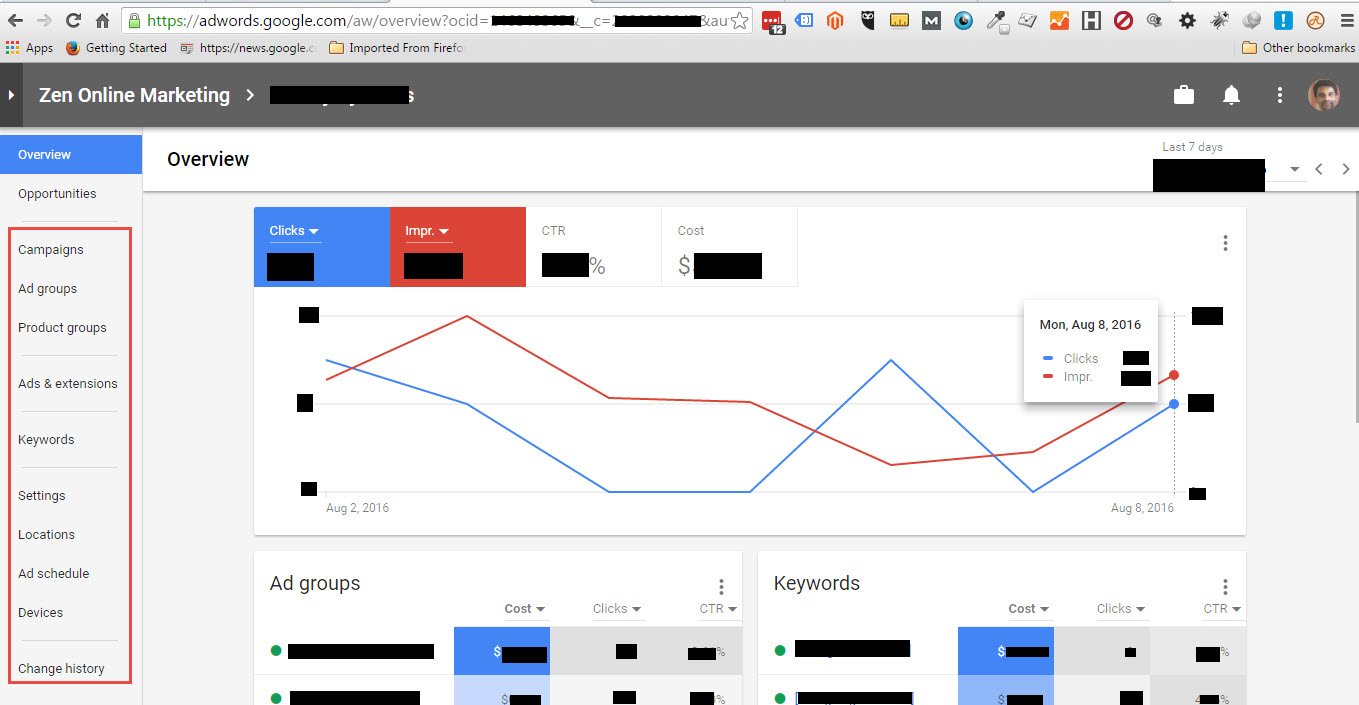Open the three-dot menu on the chart card
Viewport: 1359px width, 705px height.
1225,242
